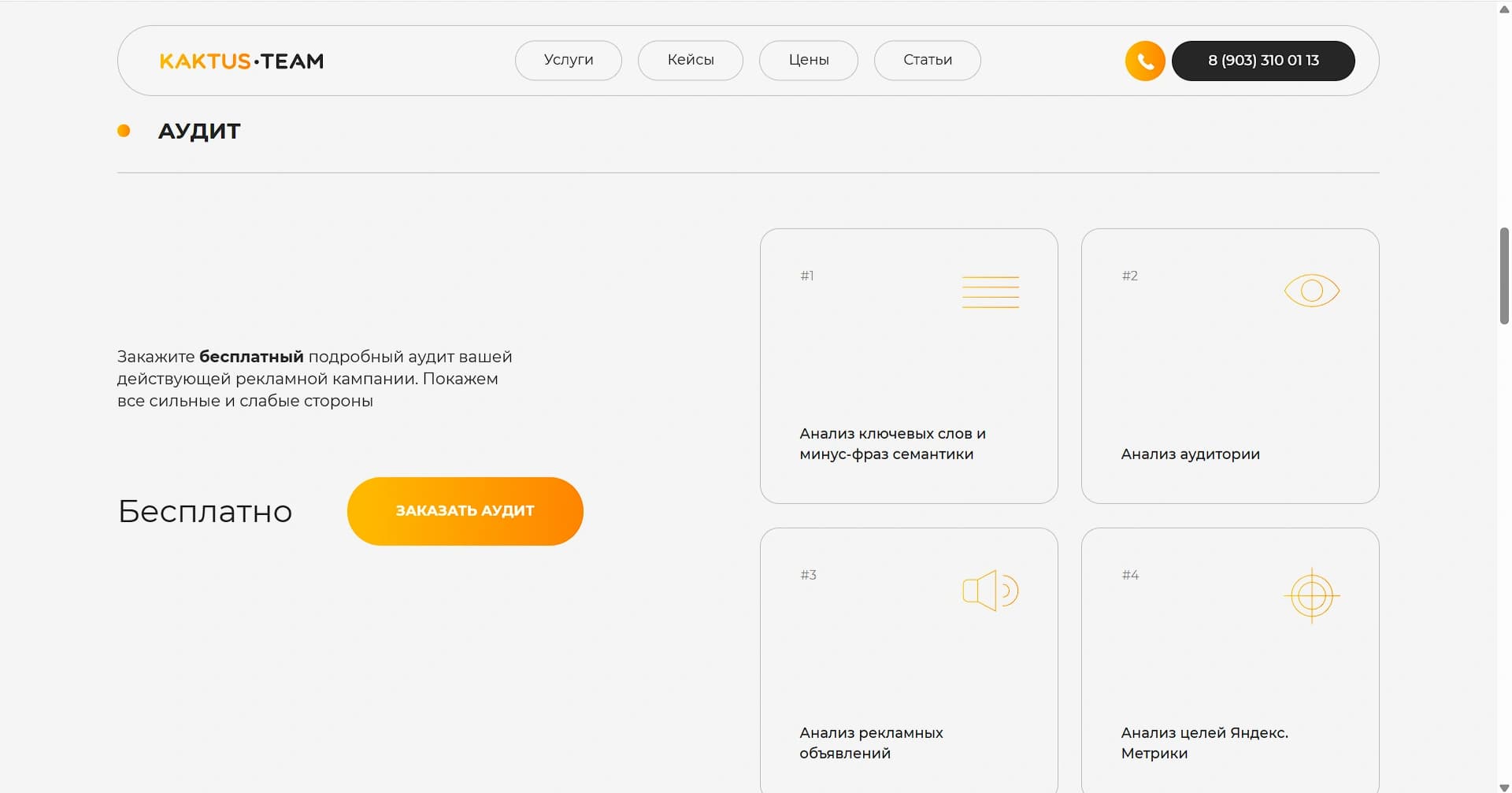
Task: Click the orange phone call icon
Action: click(x=1144, y=60)
